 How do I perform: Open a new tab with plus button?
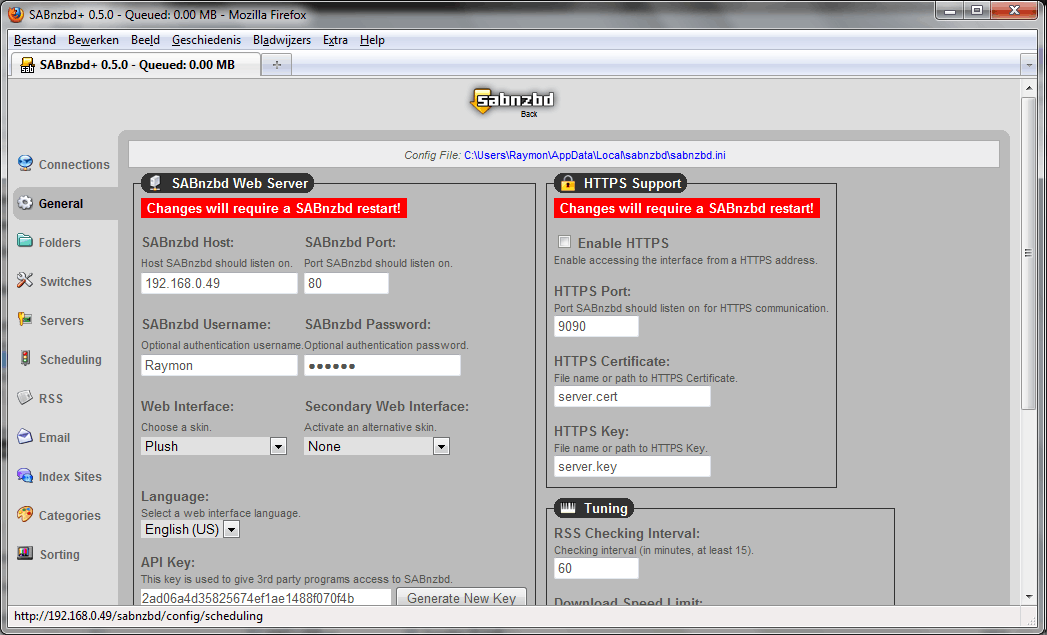tap(276, 65)
